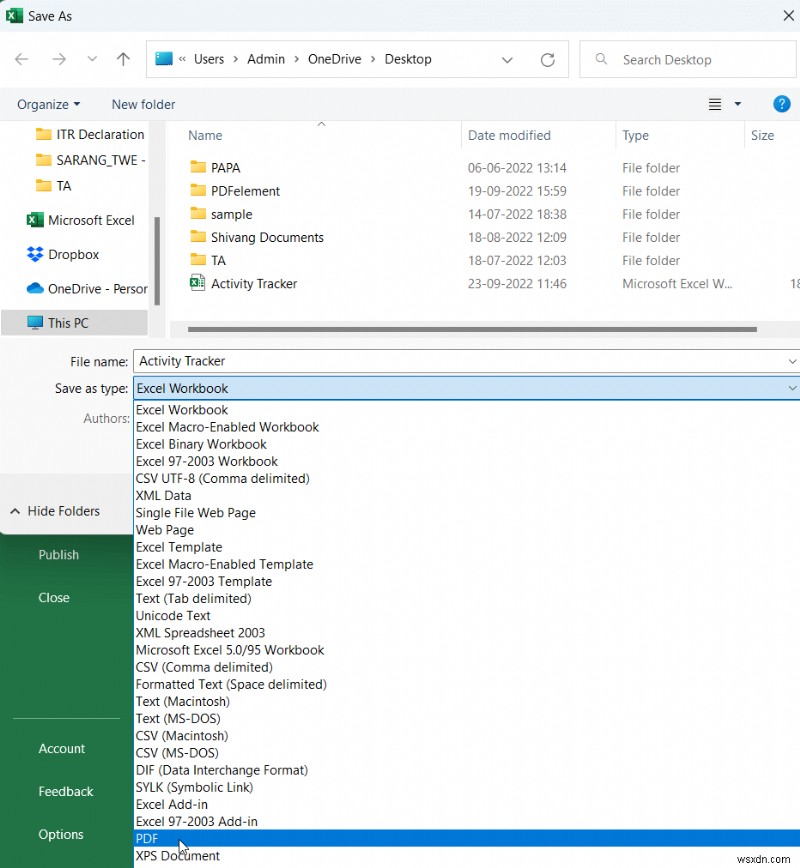800x868 pixels.
Task: Navigate up one folder level with the up arrow
Action: [122, 59]
